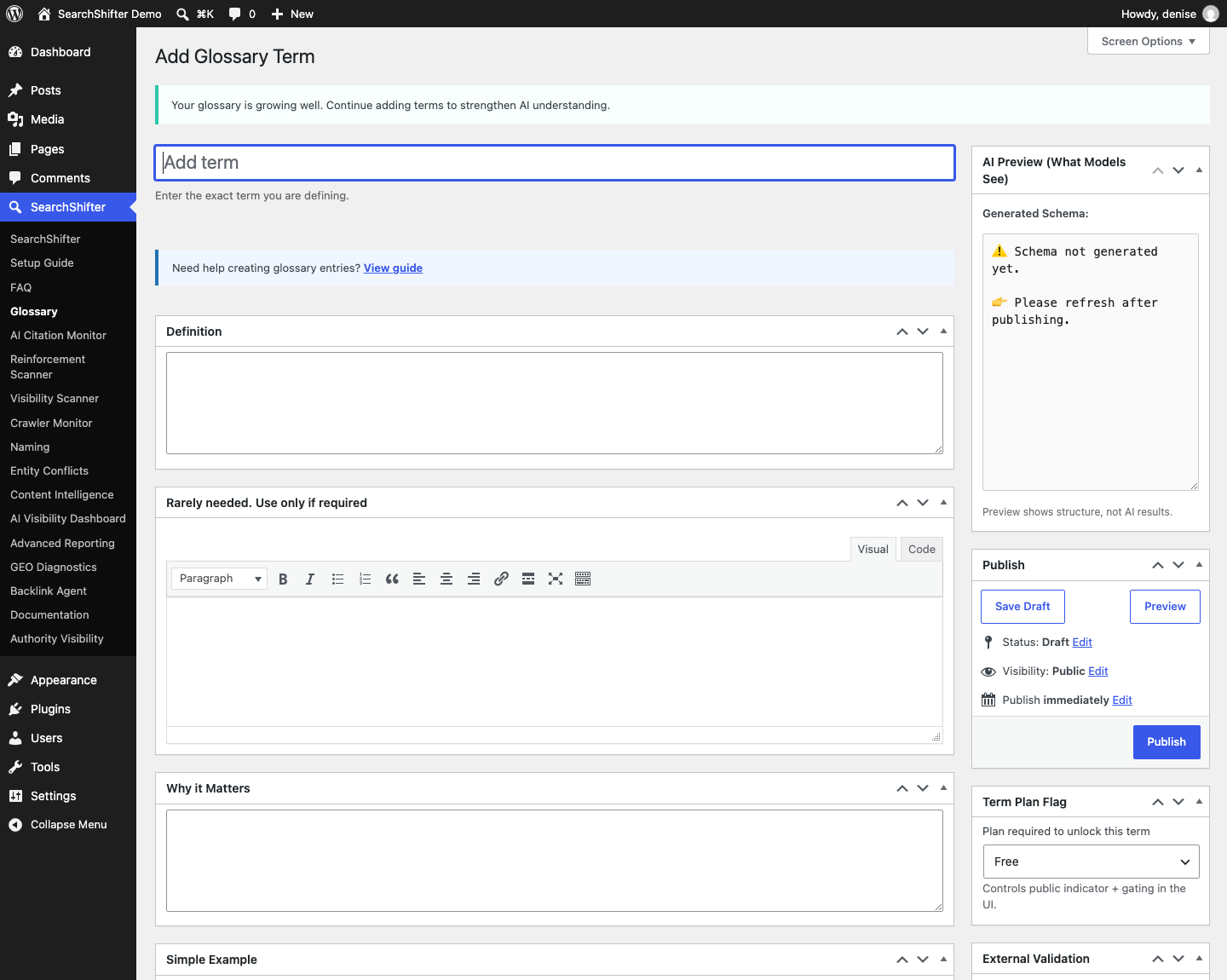Image resolution: width=1227 pixels, height=980 pixels.
Task: Insert a numbered list
Action: pos(365,579)
